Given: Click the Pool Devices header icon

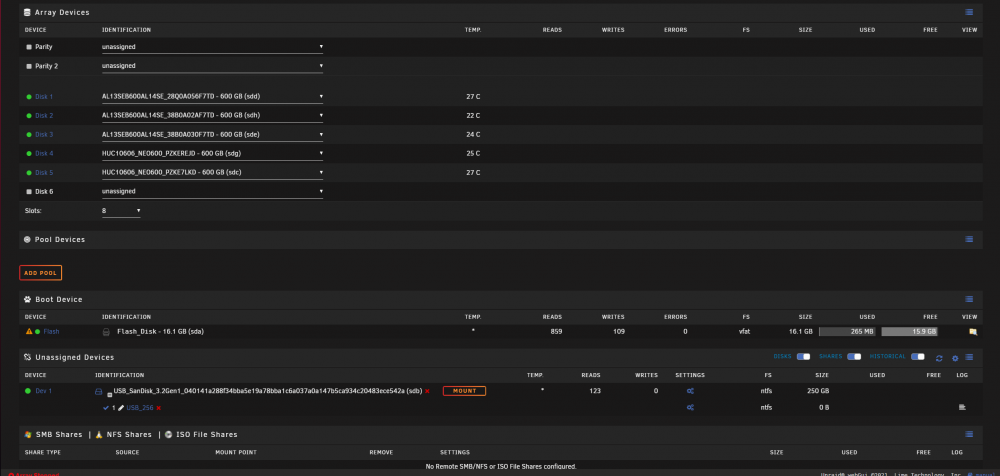Looking at the screenshot, I should pos(27,239).
